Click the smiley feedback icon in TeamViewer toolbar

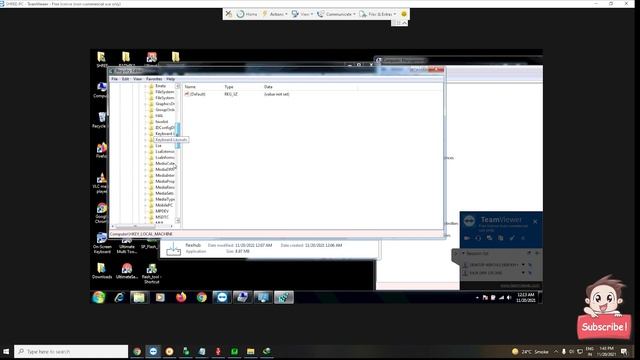[404, 14]
